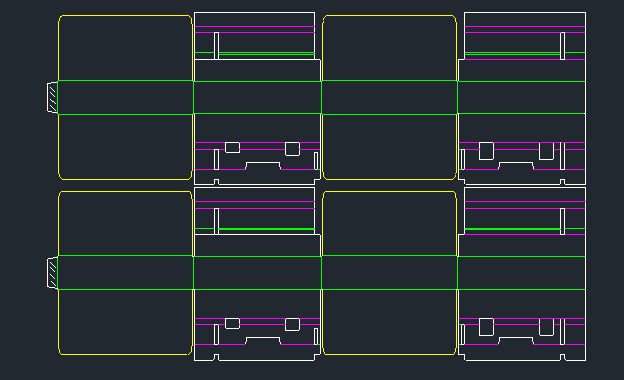The image size is (624, 380).
Task: Select the left square cutout in the lower-left die
Action: coord(232,323)
